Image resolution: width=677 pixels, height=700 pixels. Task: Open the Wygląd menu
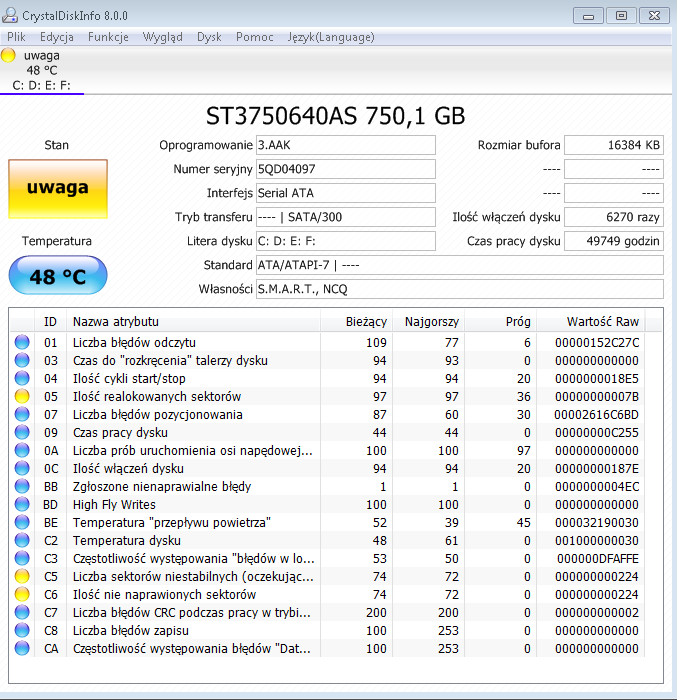[163, 37]
